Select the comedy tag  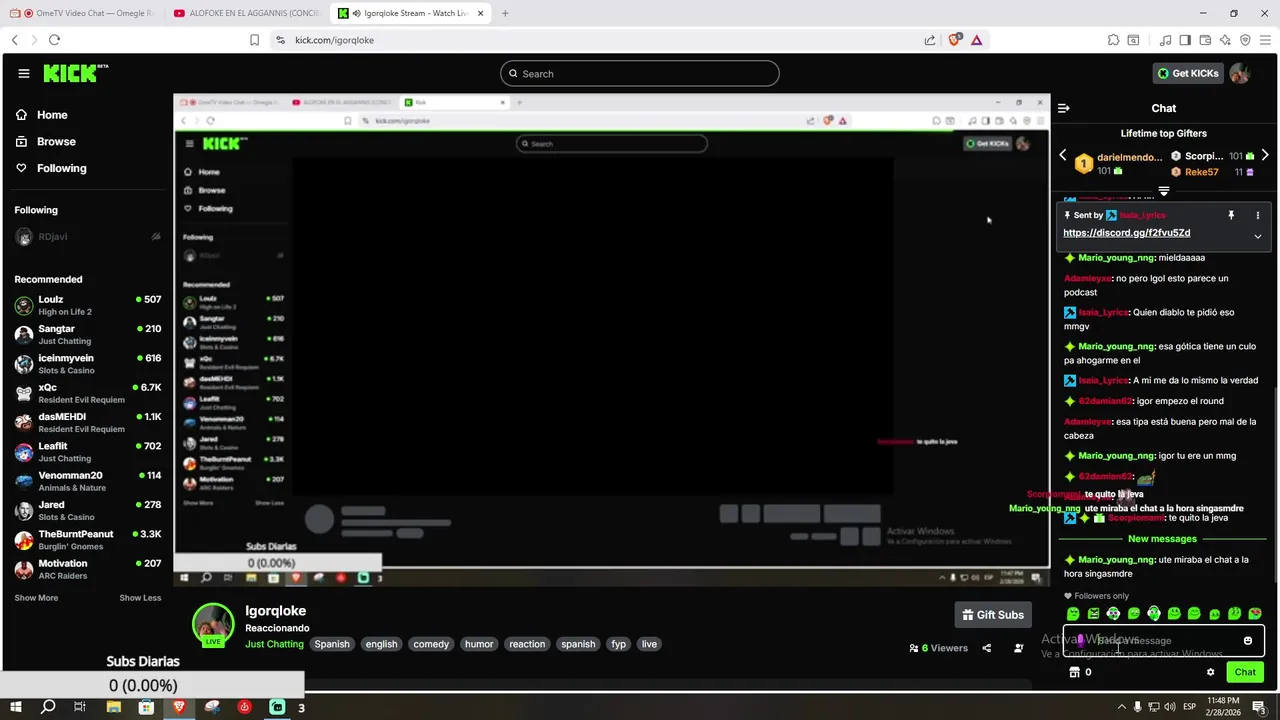point(431,644)
